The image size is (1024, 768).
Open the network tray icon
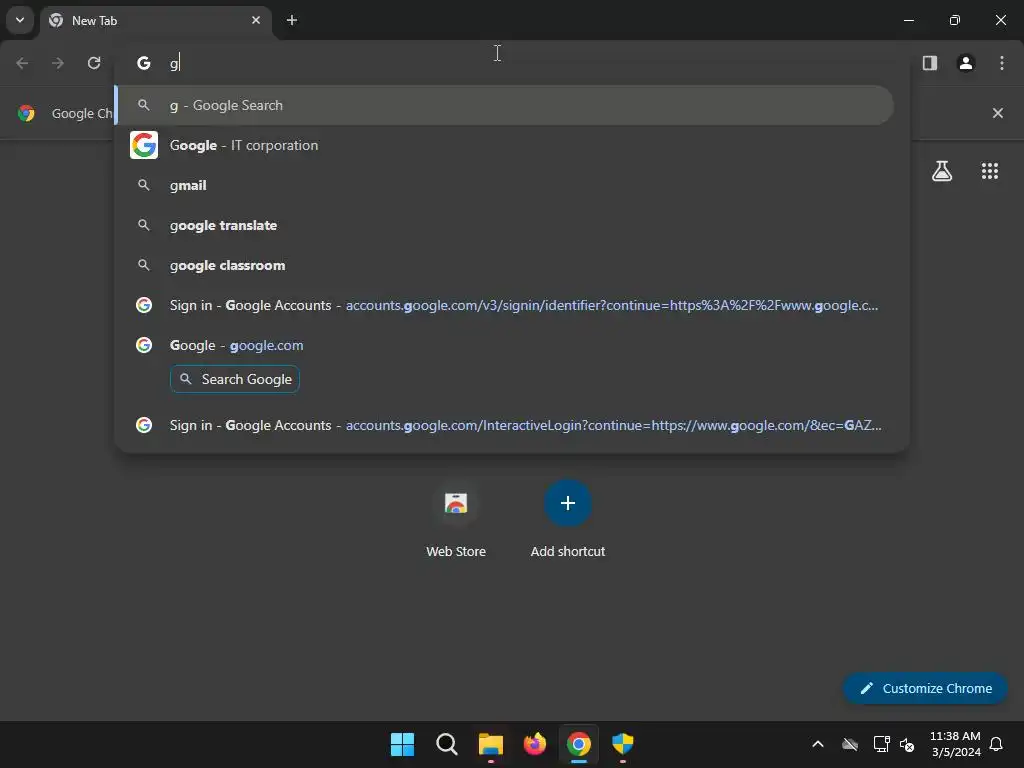click(x=882, y=744)
